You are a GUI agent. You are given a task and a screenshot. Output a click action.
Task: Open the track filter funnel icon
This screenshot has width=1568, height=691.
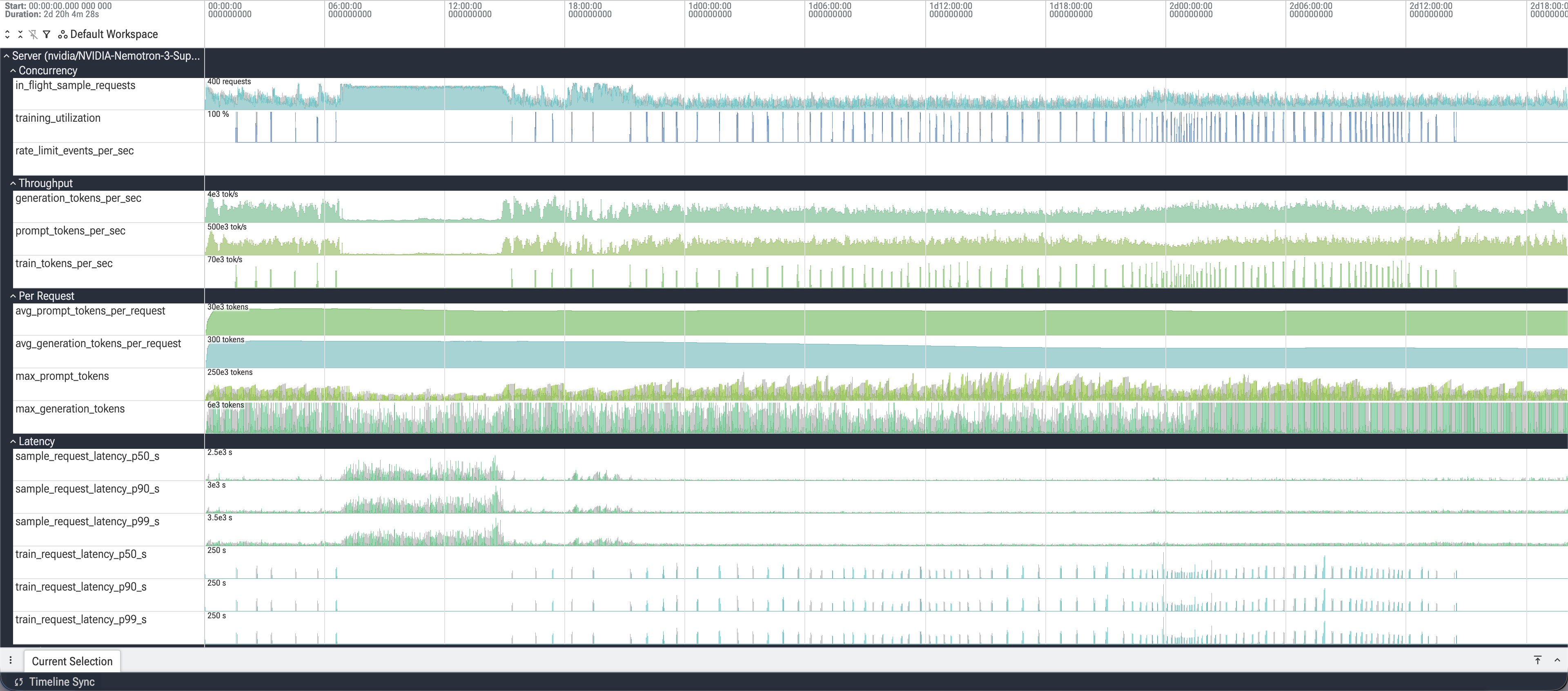click(x=46, y=35)
